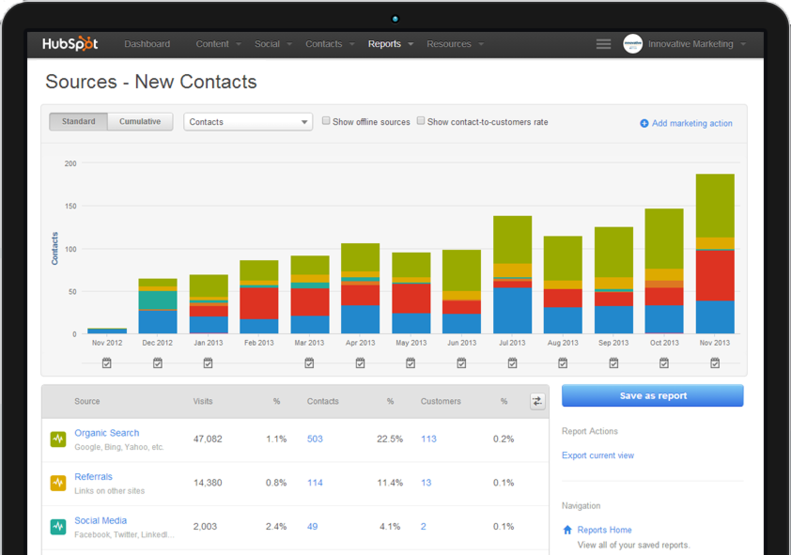Click the Reports Home house icon
The height and width of the screenshot is (555, 791).
pyautogui.click(x=568, y=530)
